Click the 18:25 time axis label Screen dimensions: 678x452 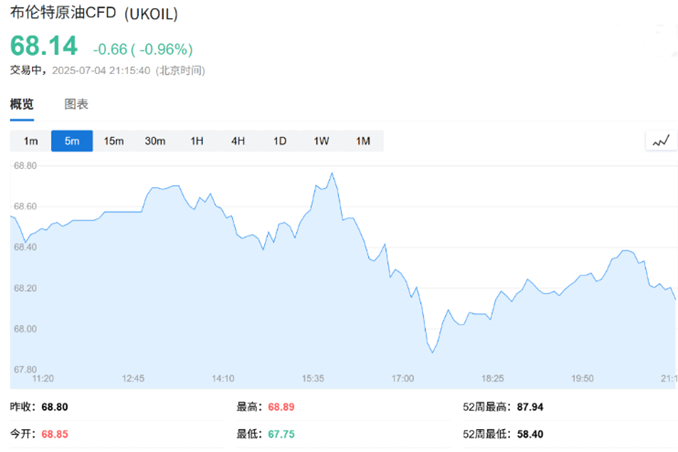(x=493, y=378)
